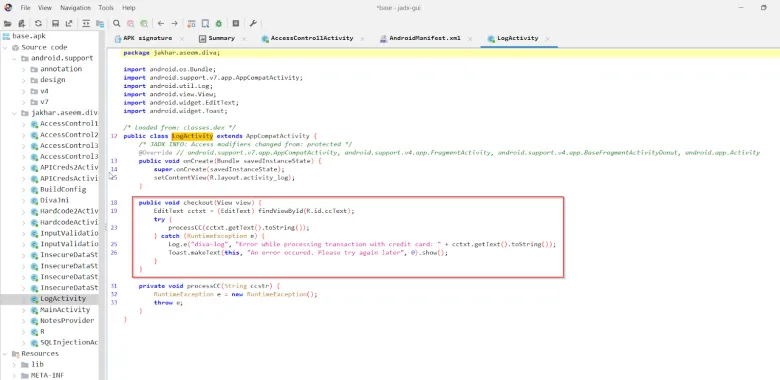The image size is (780, 380).
Task: Open Comment search green magnifier icon
Action: click(144, 23)
